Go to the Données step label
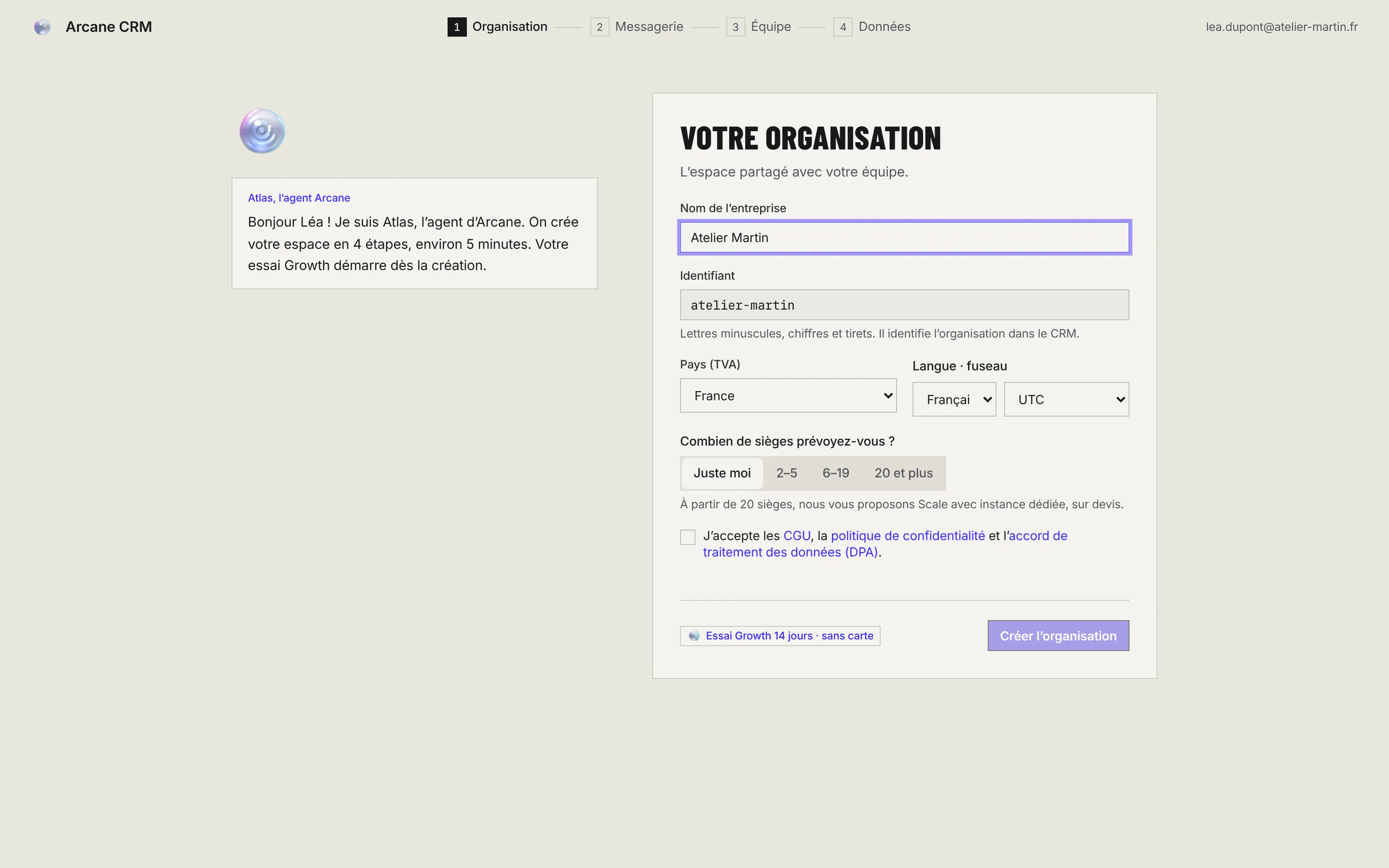Viewport: 1389px width, 868px height. pyautogui.click(x=885, y=27)
